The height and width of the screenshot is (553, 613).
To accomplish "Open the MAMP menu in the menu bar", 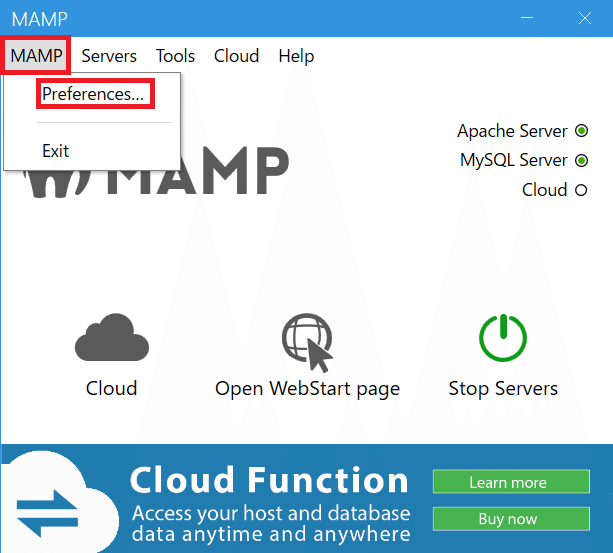I will click(36, 55).
